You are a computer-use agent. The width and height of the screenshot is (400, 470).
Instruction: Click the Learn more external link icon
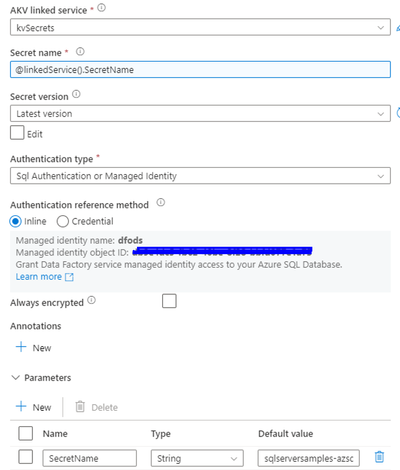coord(69,277)
